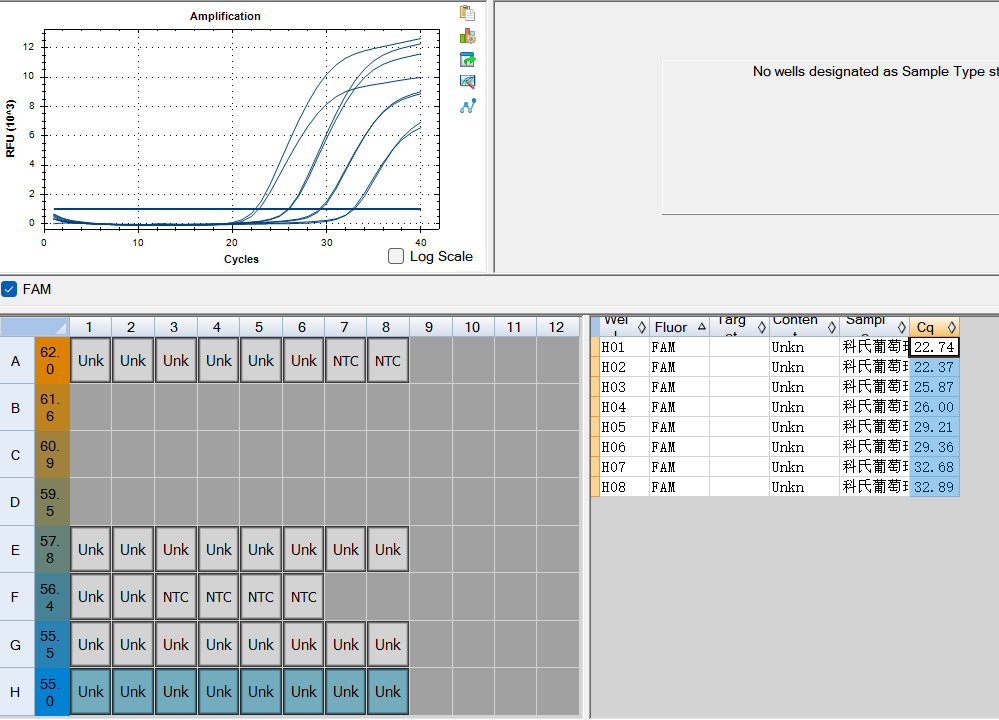Click the Cq value 25.87
This screenshot has width=999, height=720.
(934, 387)
